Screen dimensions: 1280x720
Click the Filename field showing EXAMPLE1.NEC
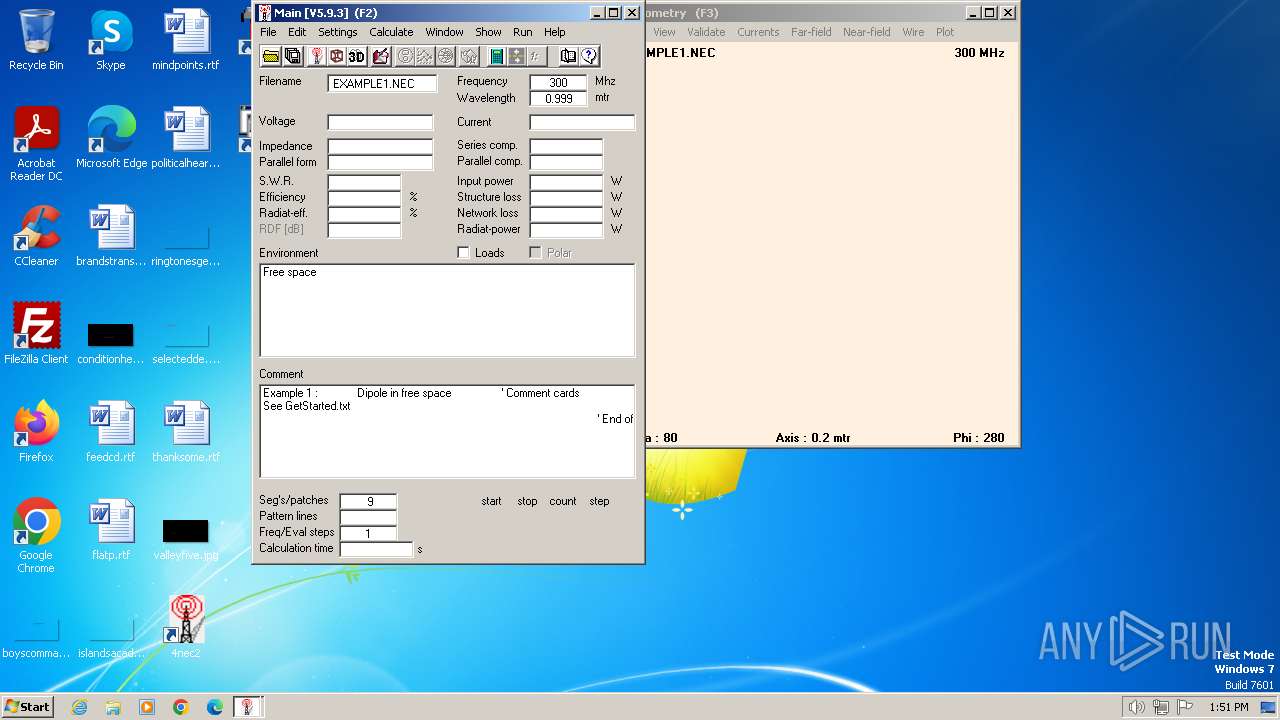coord(382,84)
